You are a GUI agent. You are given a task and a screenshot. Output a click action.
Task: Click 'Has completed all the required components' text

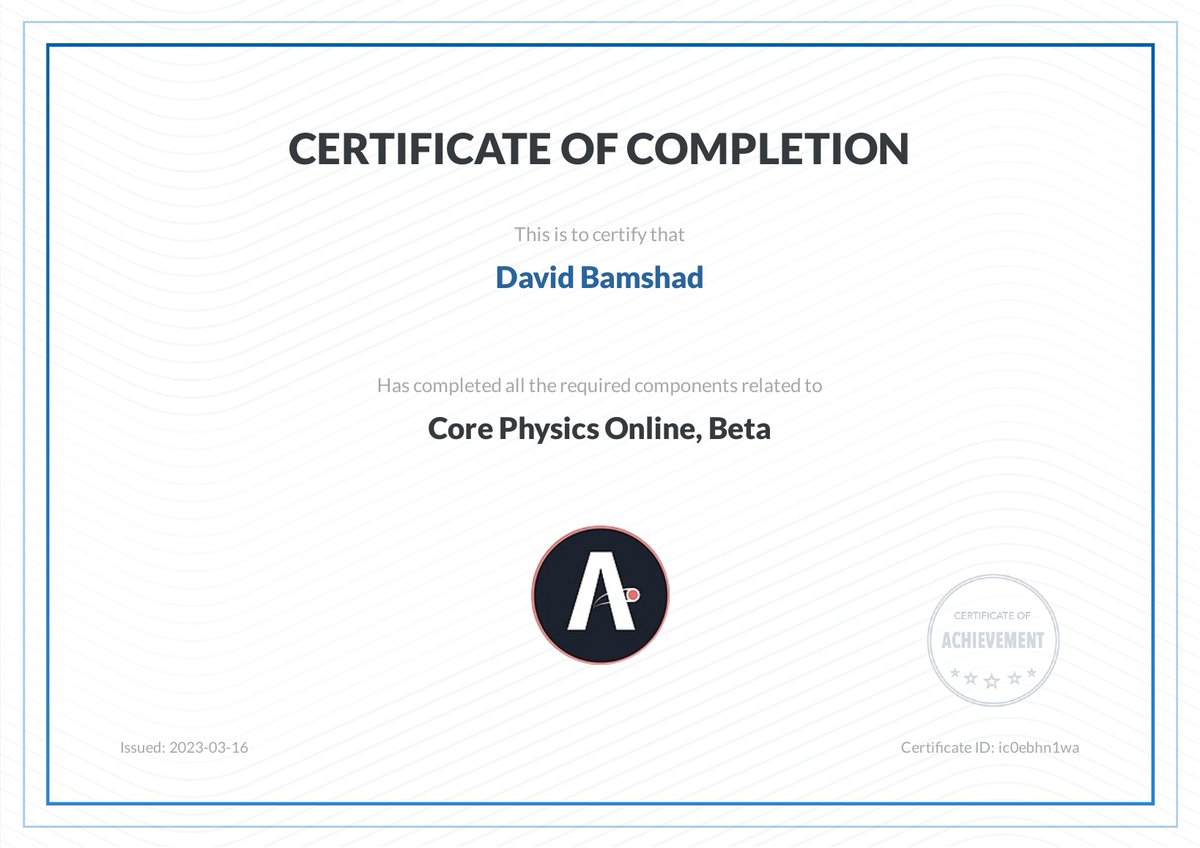(x=600, y=385)
